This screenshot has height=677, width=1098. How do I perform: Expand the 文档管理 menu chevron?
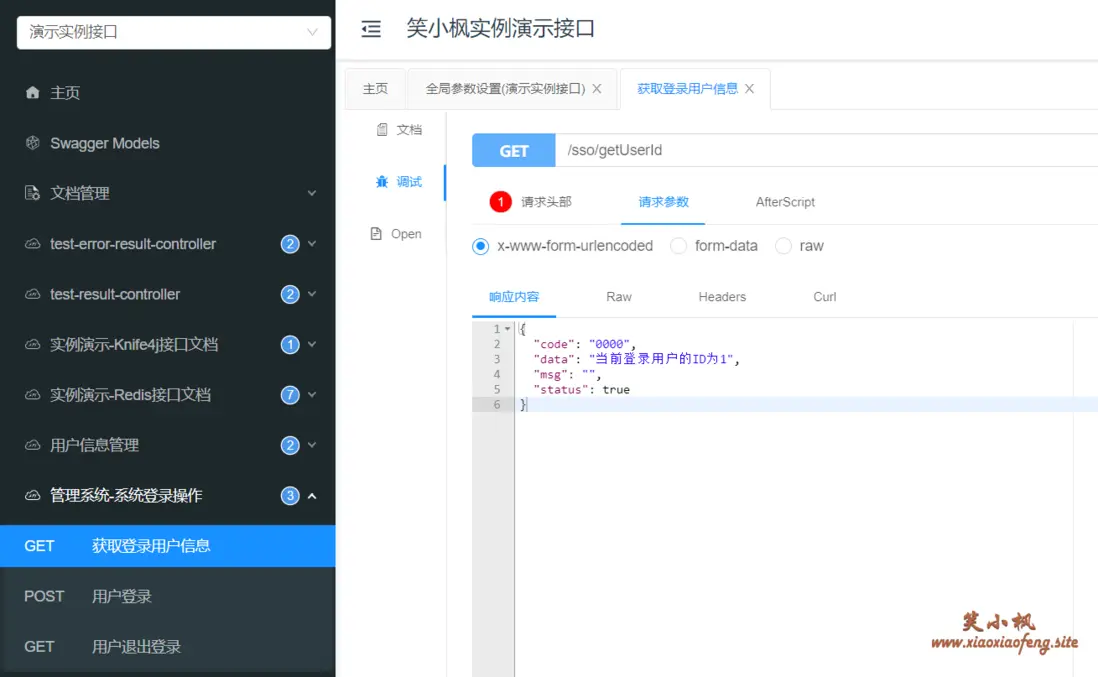point(312,193)
